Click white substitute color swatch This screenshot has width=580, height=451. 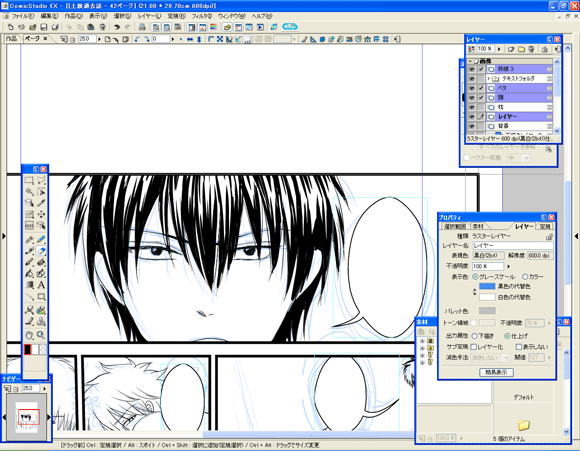487,297
